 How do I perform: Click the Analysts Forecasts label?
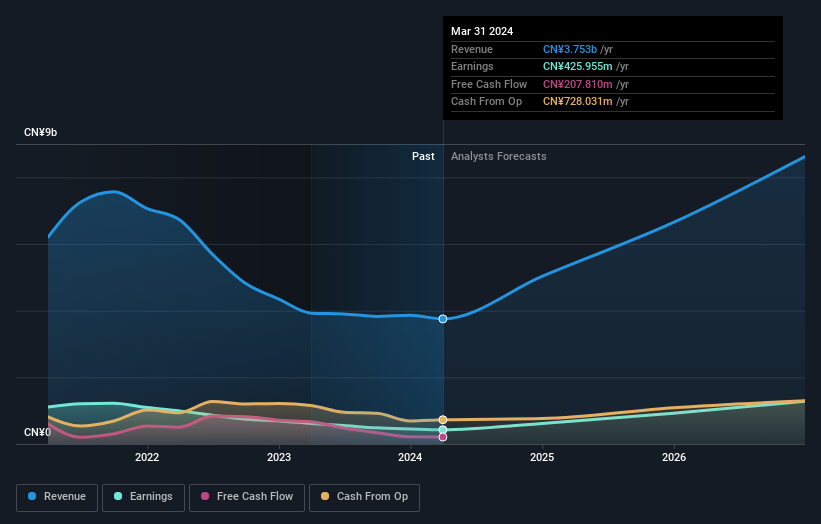[498, 156]
